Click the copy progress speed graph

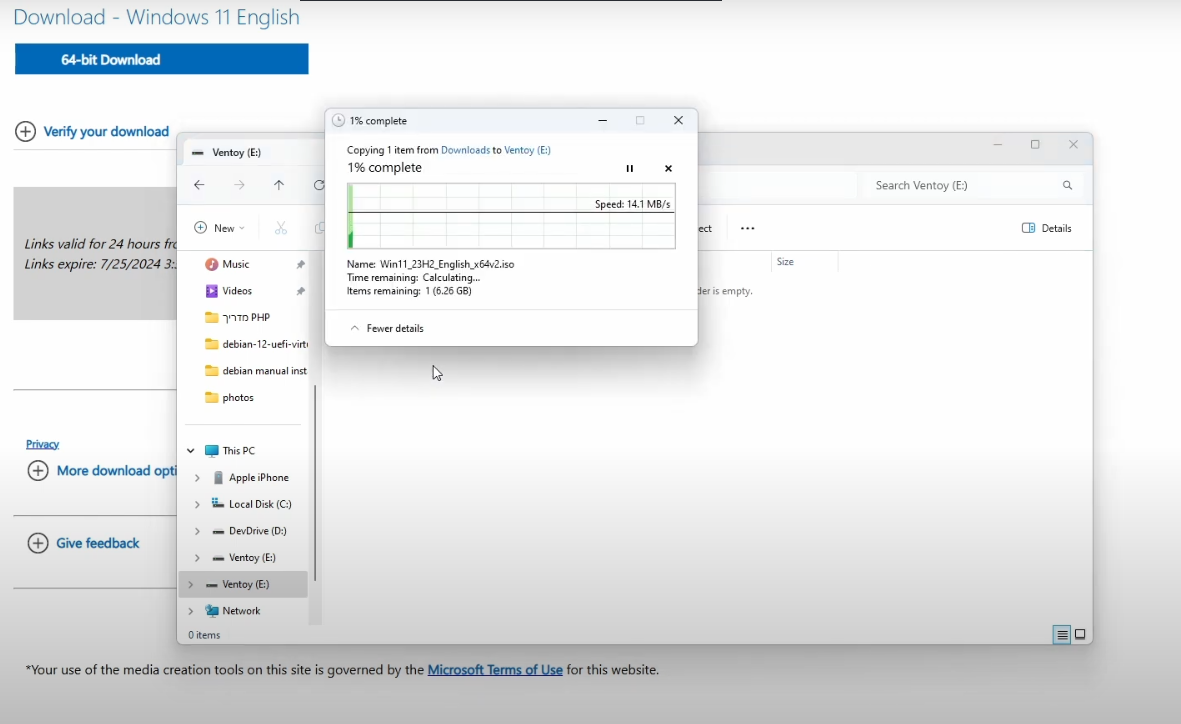tap(511, 216)
